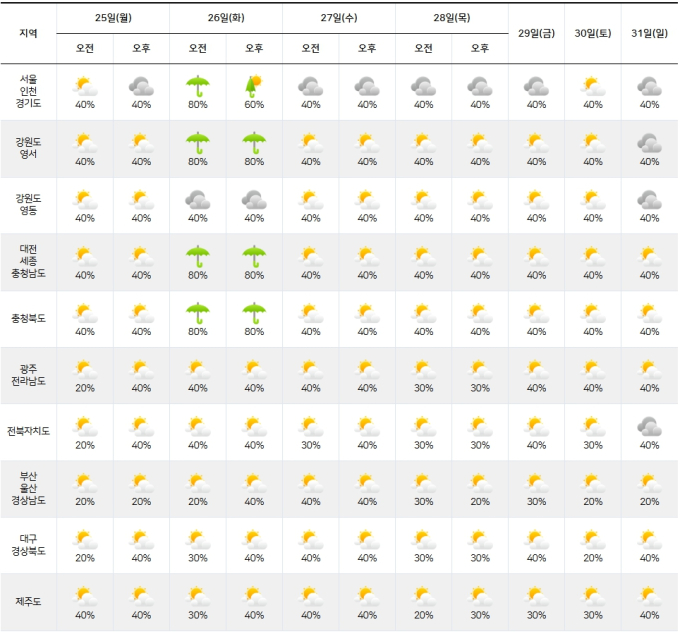The width and height of the screenshot is (680, 634).
Task: Click the 20% value for 제주도 on 28일 오전
Action: (424, 615)
